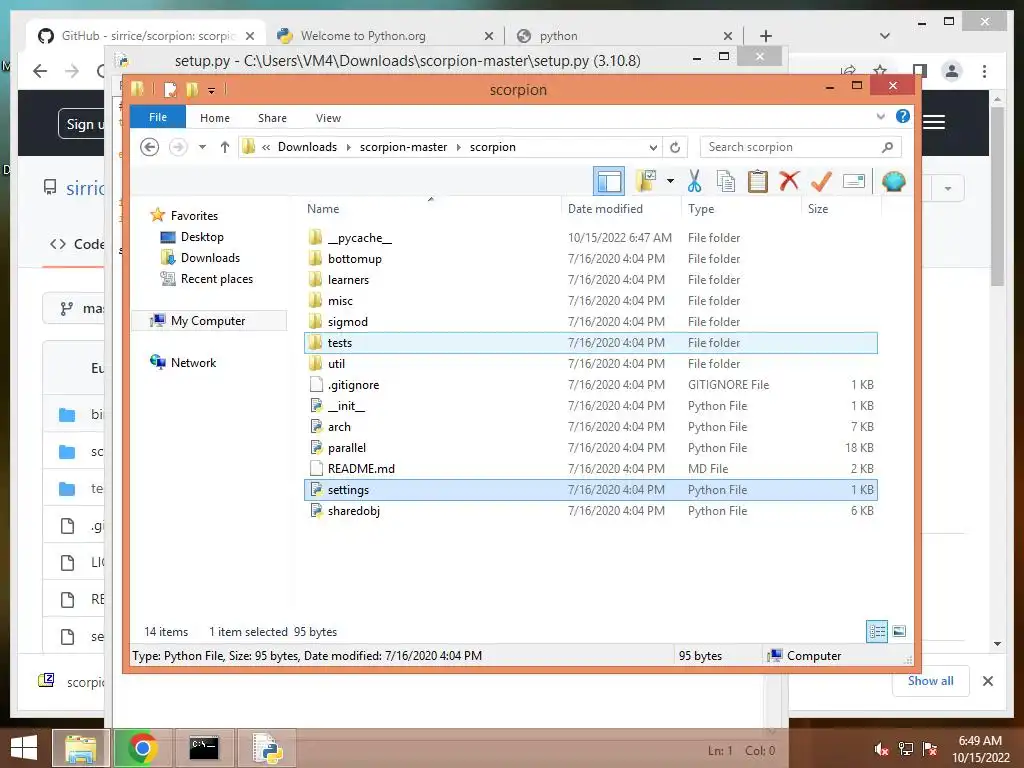Click the Copy icon in toolbar
Image resolution: width=1024 pixels, height=768 pixels.
point(726,181)
